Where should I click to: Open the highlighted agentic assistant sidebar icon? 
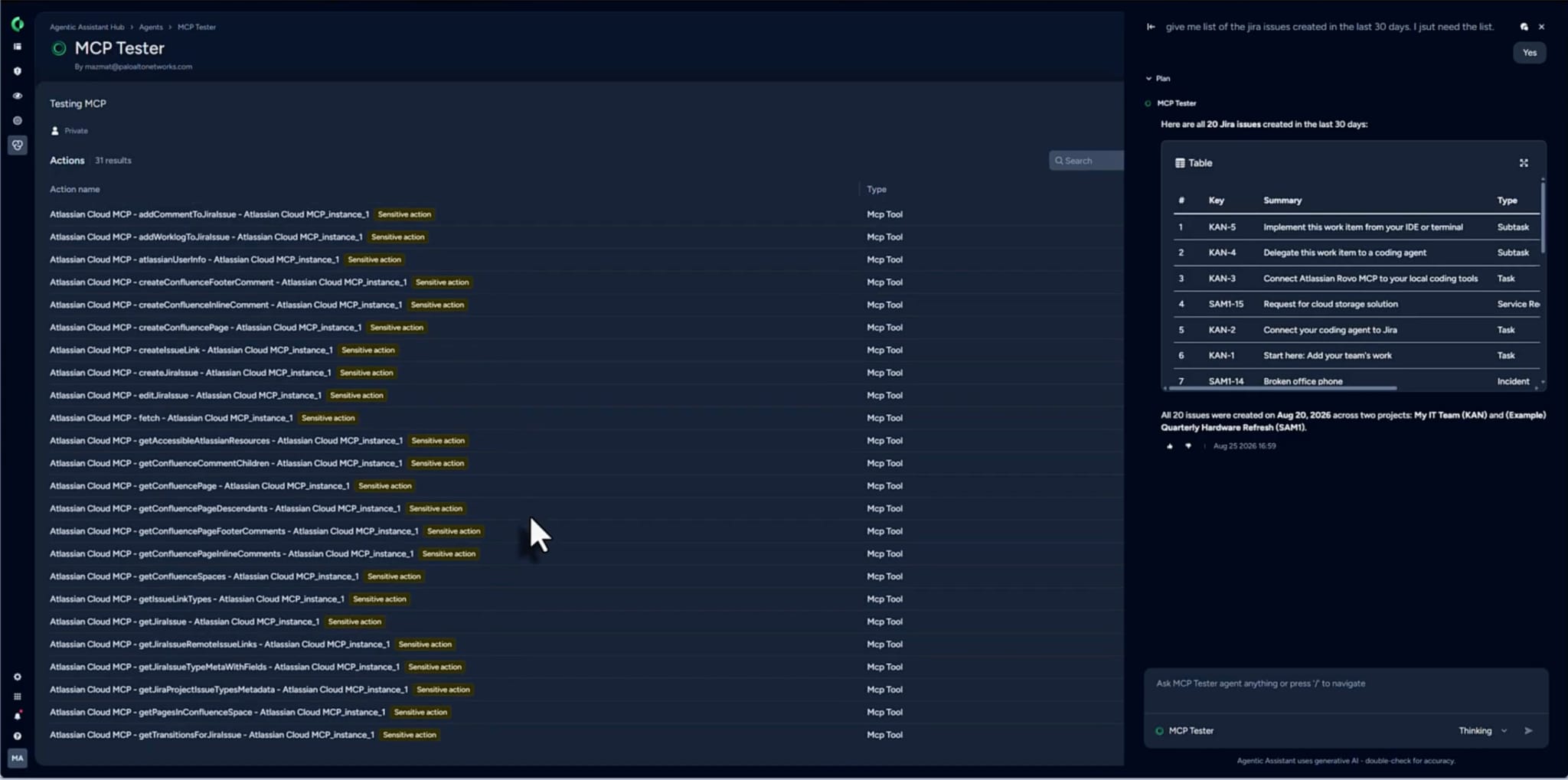point(17,145)
